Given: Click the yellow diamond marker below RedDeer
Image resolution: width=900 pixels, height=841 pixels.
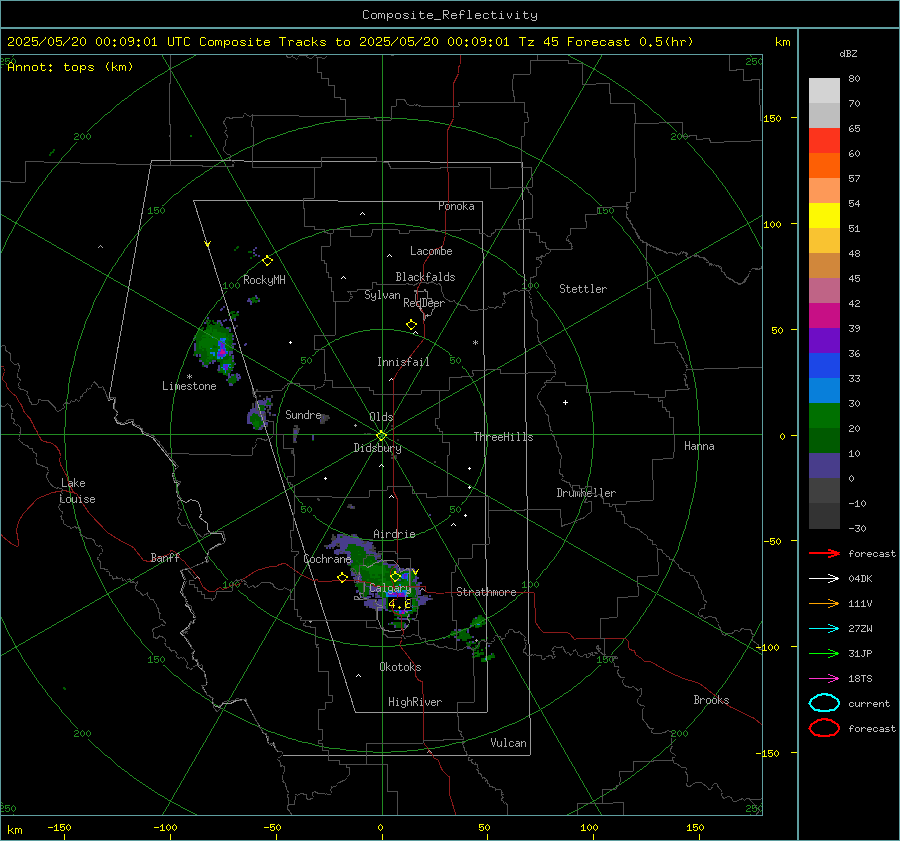Looking at the screenshot, I should pyautogui.click(x=411, y=325).
